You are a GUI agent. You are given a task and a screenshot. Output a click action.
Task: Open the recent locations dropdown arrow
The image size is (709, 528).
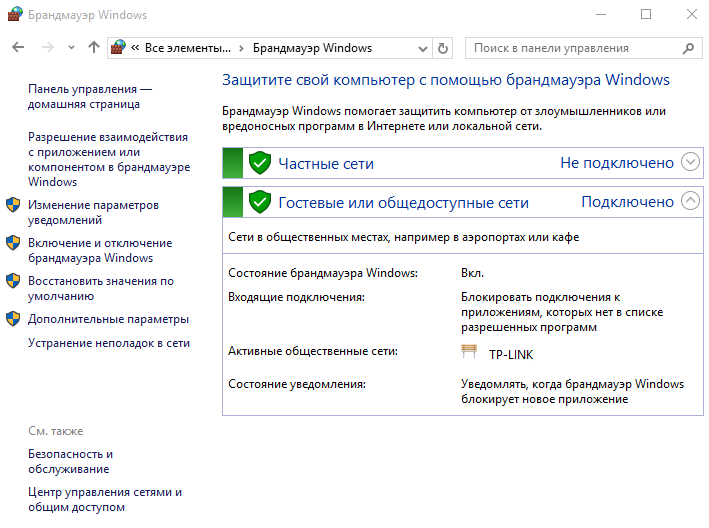(x=71, y=47)
